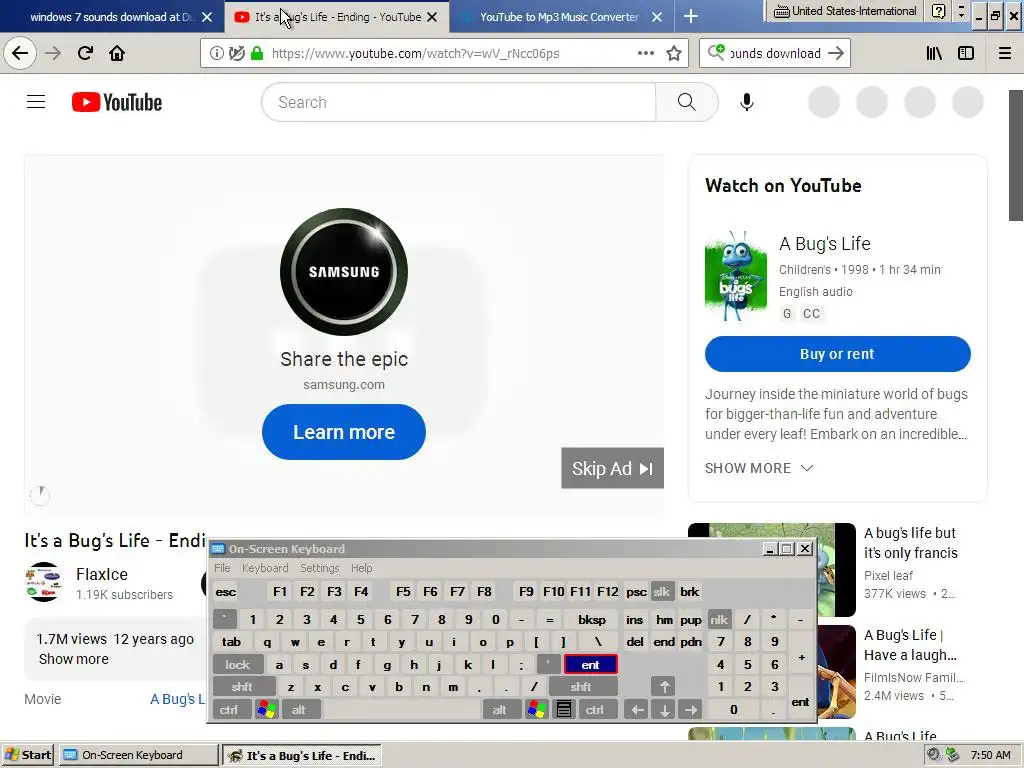Open the A Bug's Life movie title link
This screenshot has width=1024, height=768.
825,244
